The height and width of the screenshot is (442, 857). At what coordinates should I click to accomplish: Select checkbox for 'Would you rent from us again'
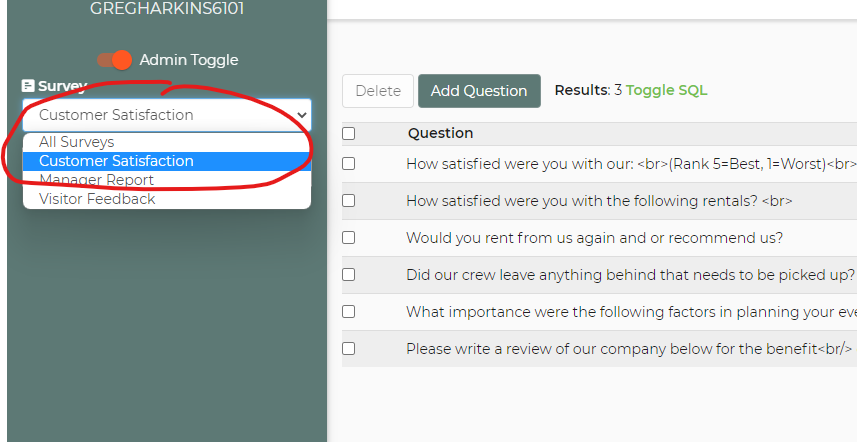[348, 237]
